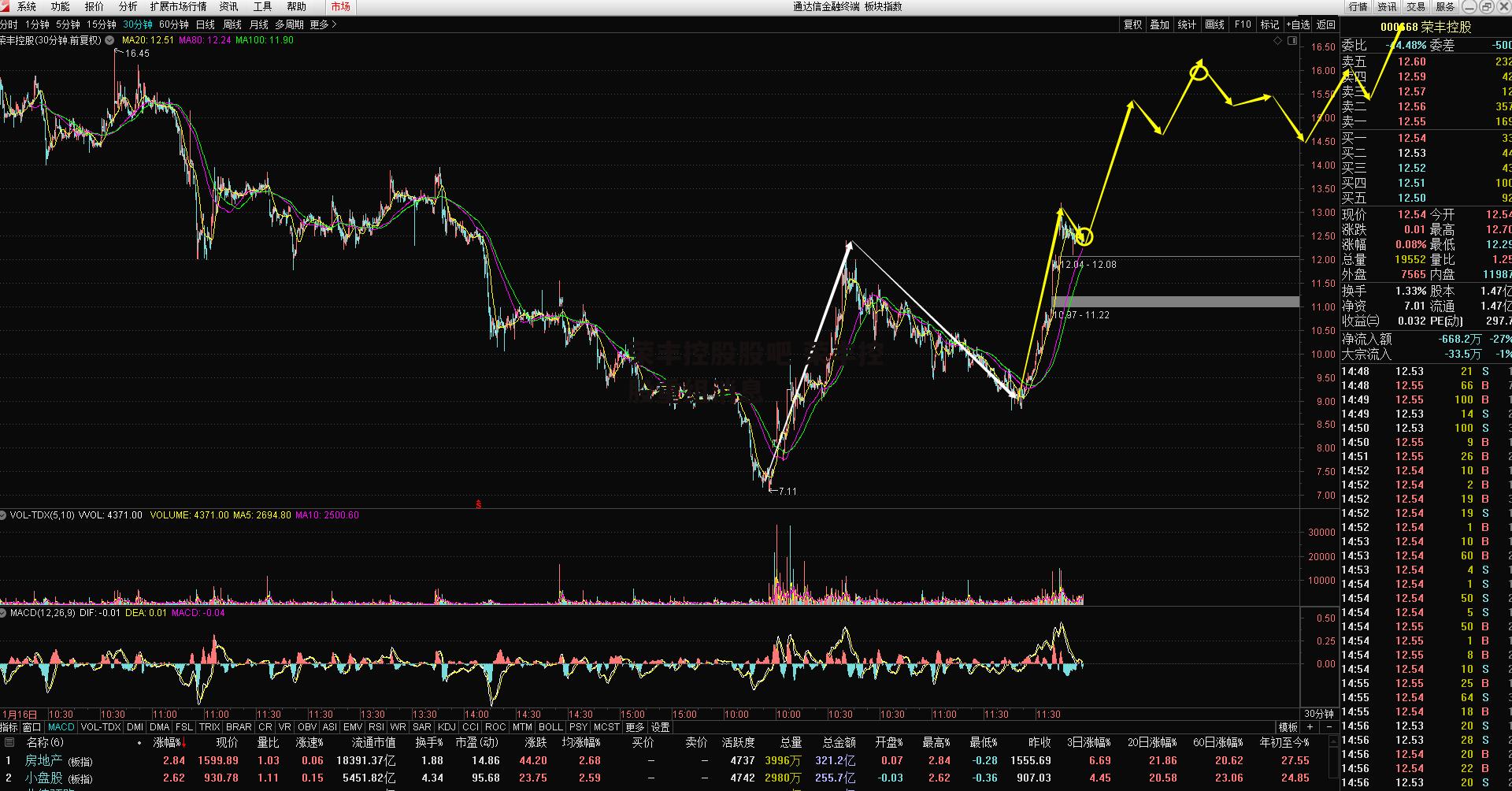Image resolution: width=1512 pixels, height=791 pixels.
Task: Select the RSI indicator tab
Action: (x=376, y=727)
